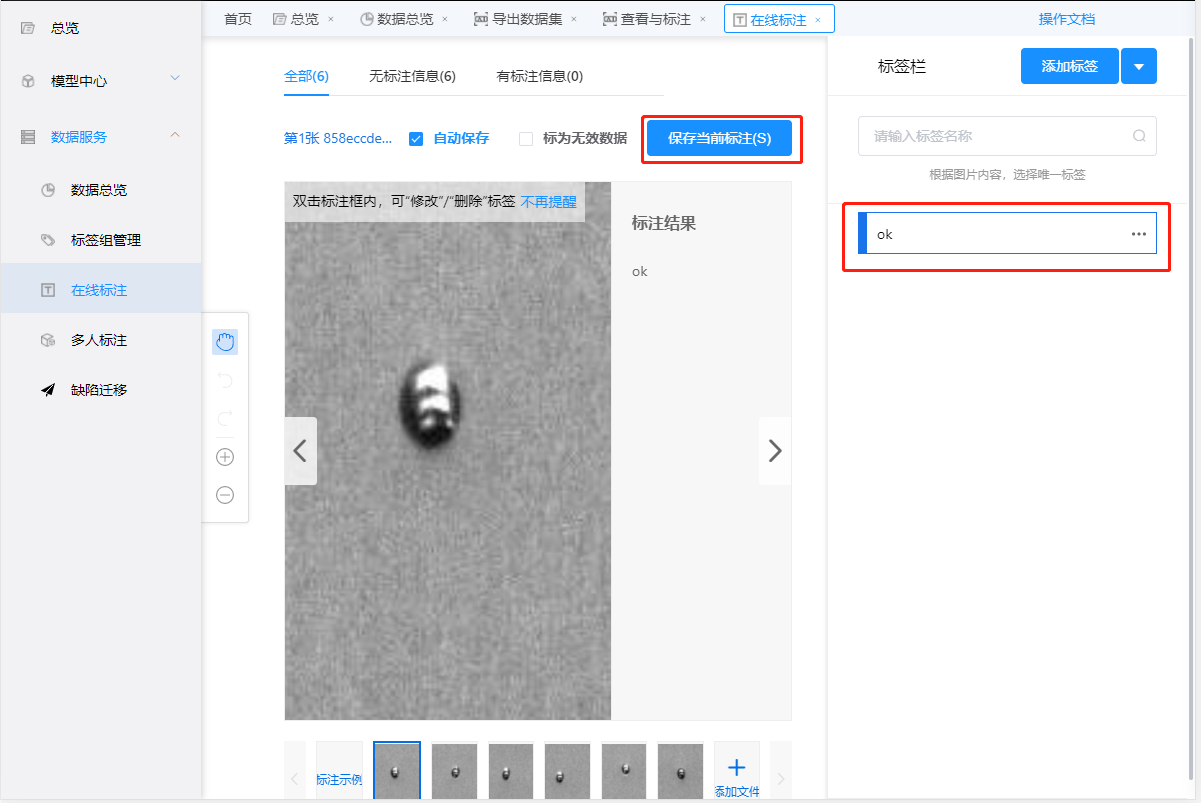The width and height of the screenshot is (1201, 803).
Task: Select the last thumbnail beside 添加文件
Action: point(681,771)
